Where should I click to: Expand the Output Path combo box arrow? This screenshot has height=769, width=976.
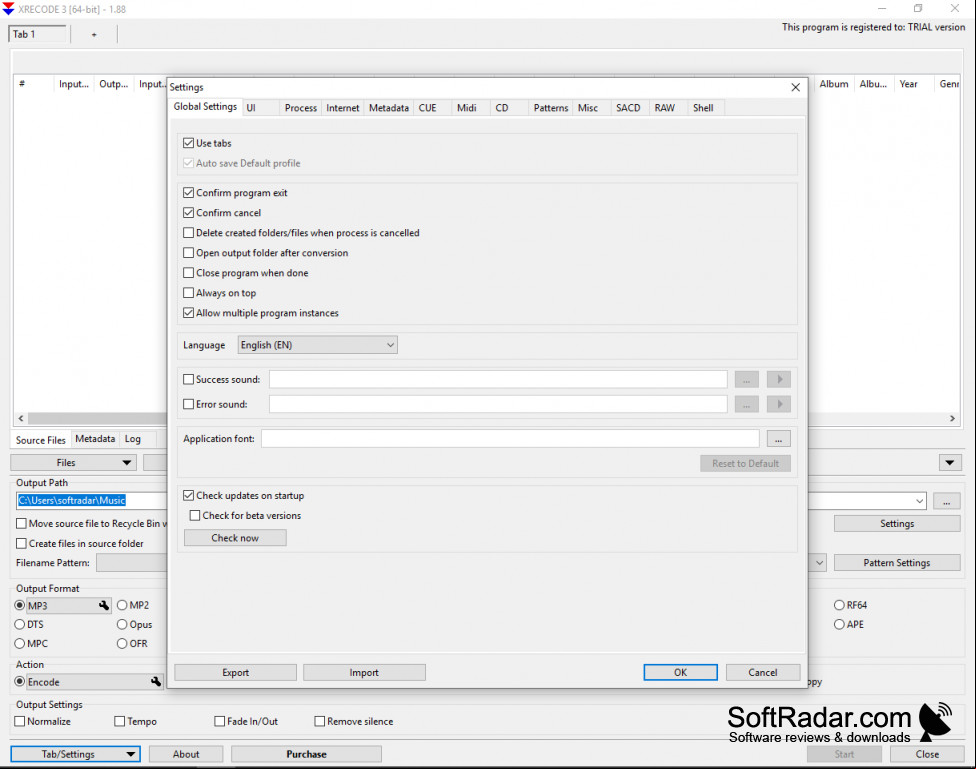click(919, 501)
